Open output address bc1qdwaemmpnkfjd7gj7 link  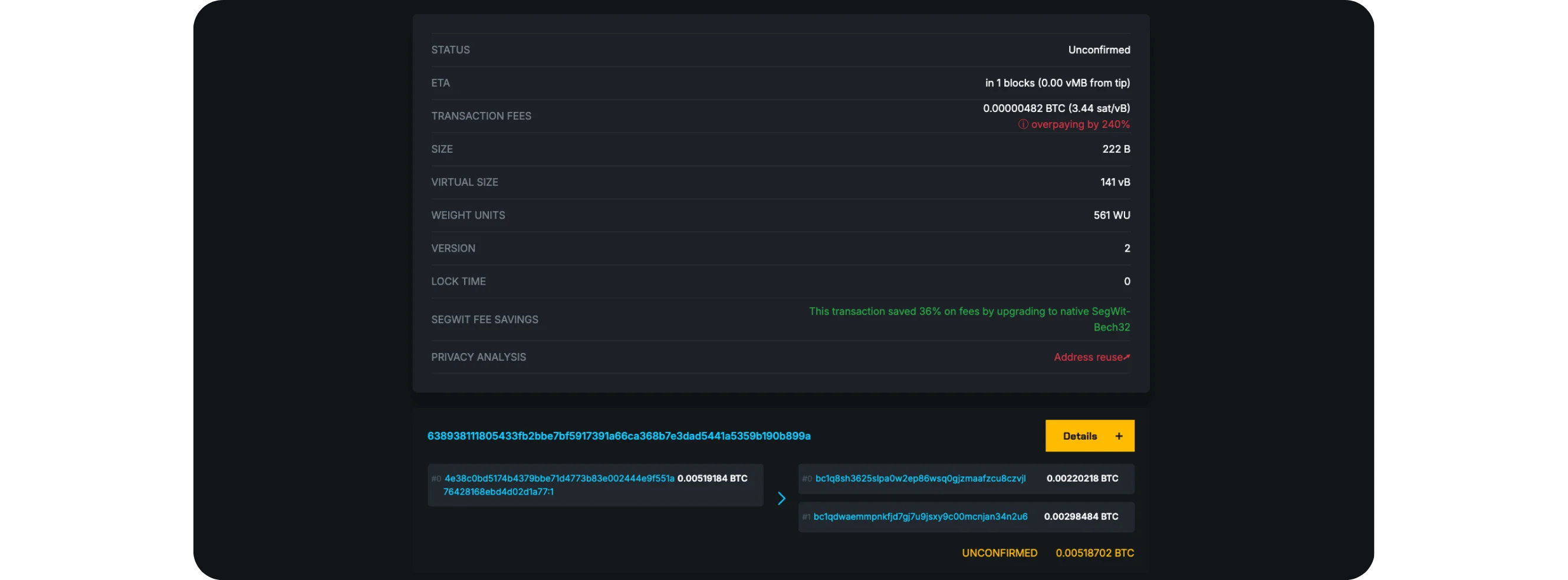click(x=920, y=517)
